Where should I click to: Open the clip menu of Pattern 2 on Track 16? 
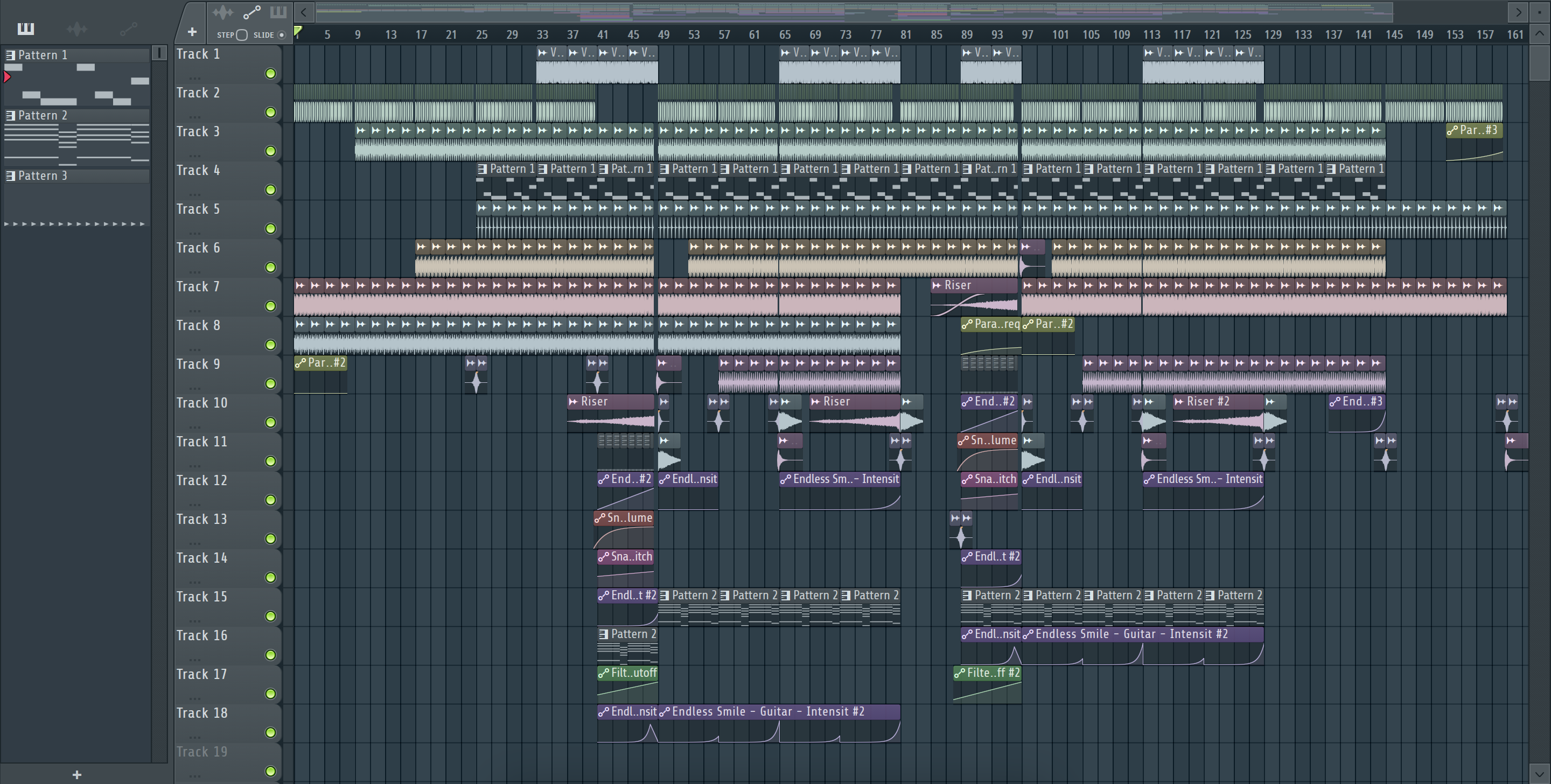click(603, 634)
